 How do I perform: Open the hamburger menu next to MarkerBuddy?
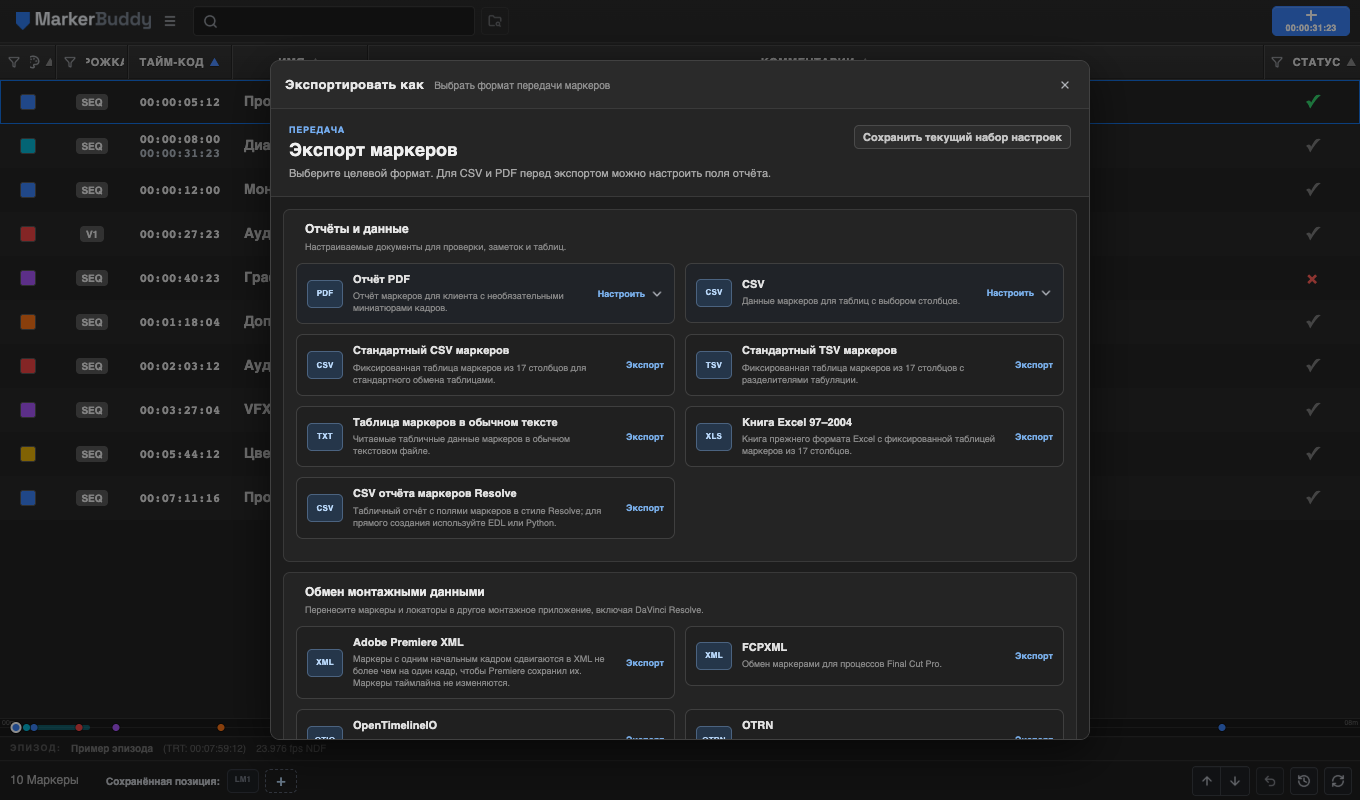click(170, 20)
